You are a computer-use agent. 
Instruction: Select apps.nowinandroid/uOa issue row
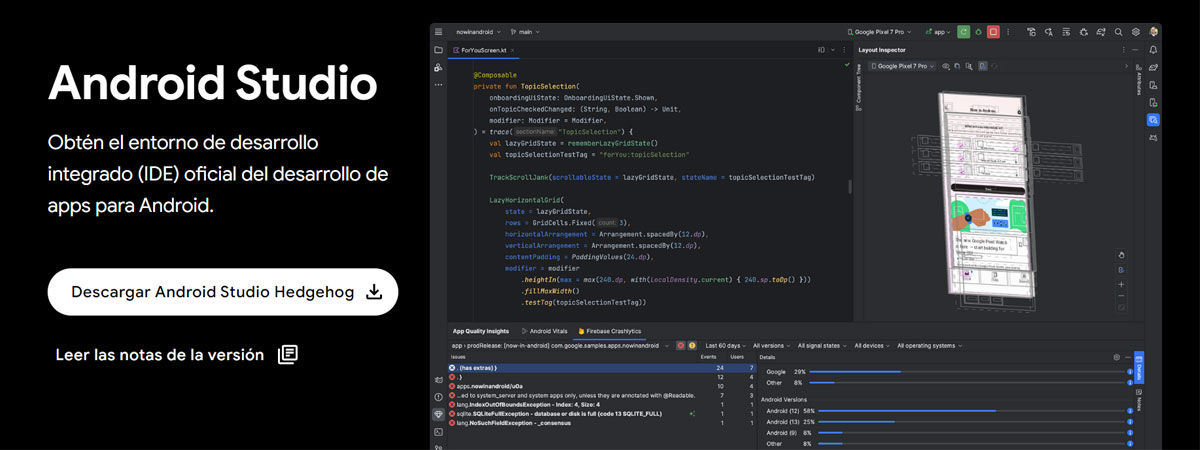602,386
